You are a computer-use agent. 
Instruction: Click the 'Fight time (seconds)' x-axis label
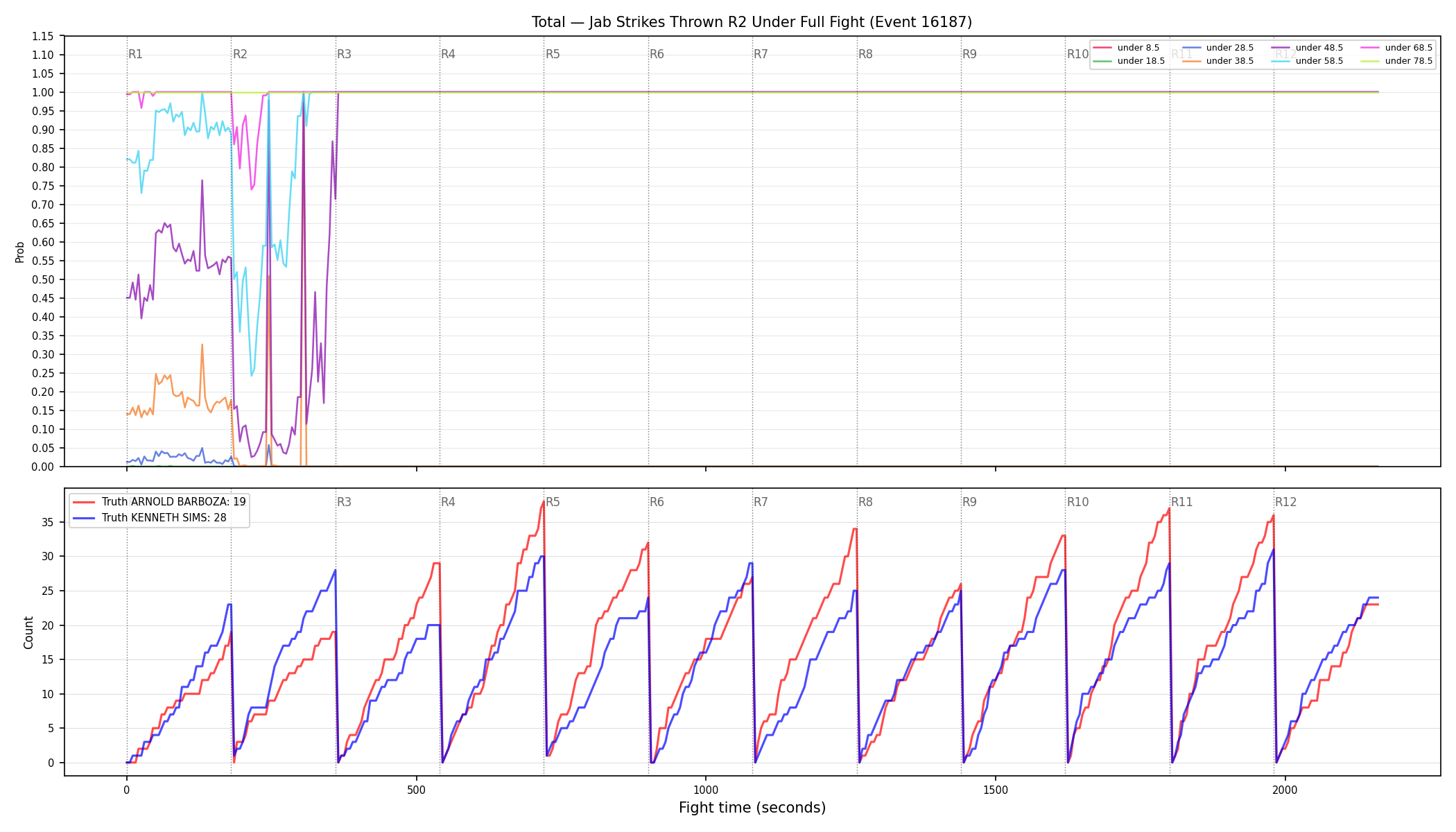[752, 808]
